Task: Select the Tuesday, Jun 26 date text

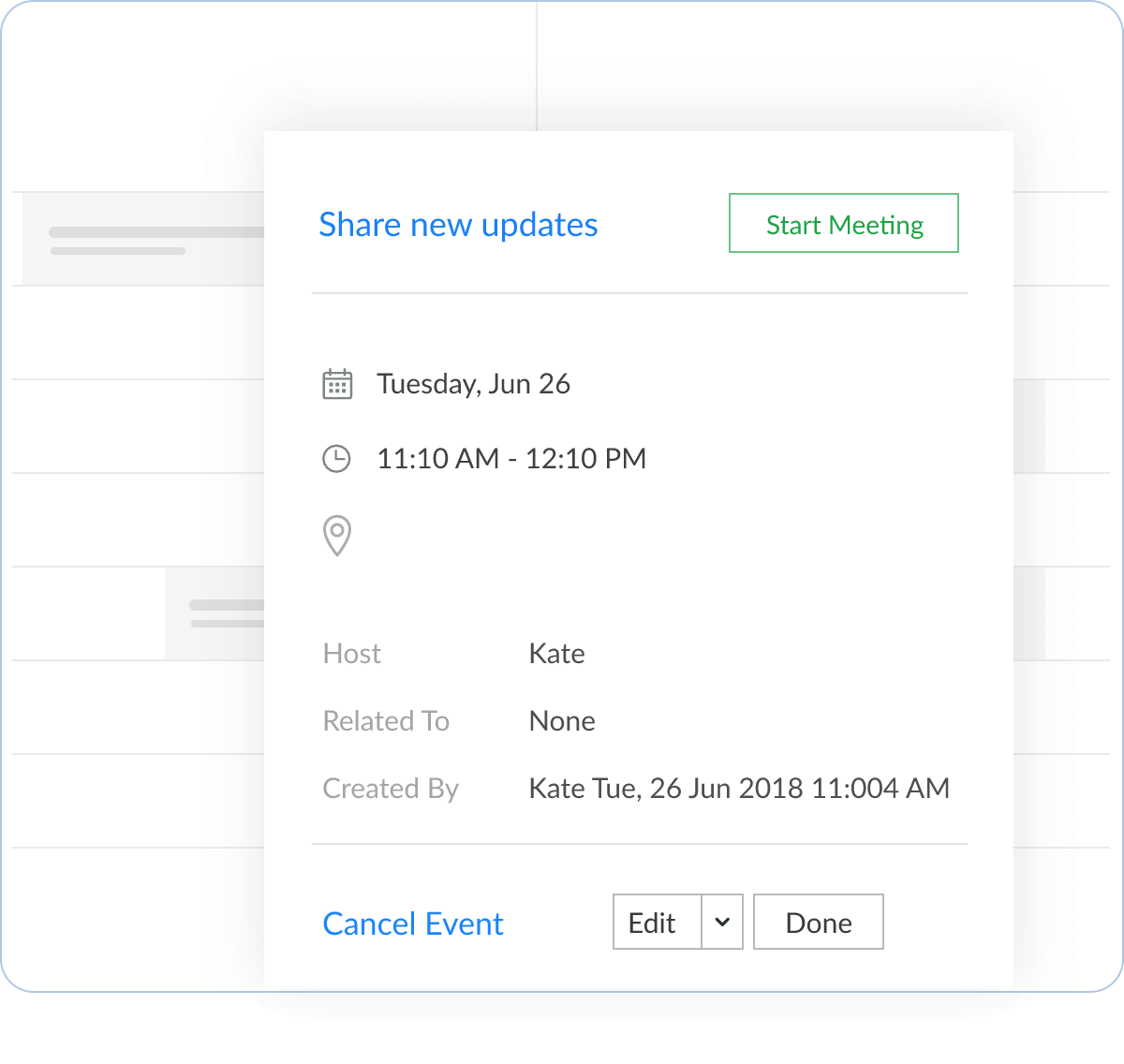Action: [x=473, y=384]
